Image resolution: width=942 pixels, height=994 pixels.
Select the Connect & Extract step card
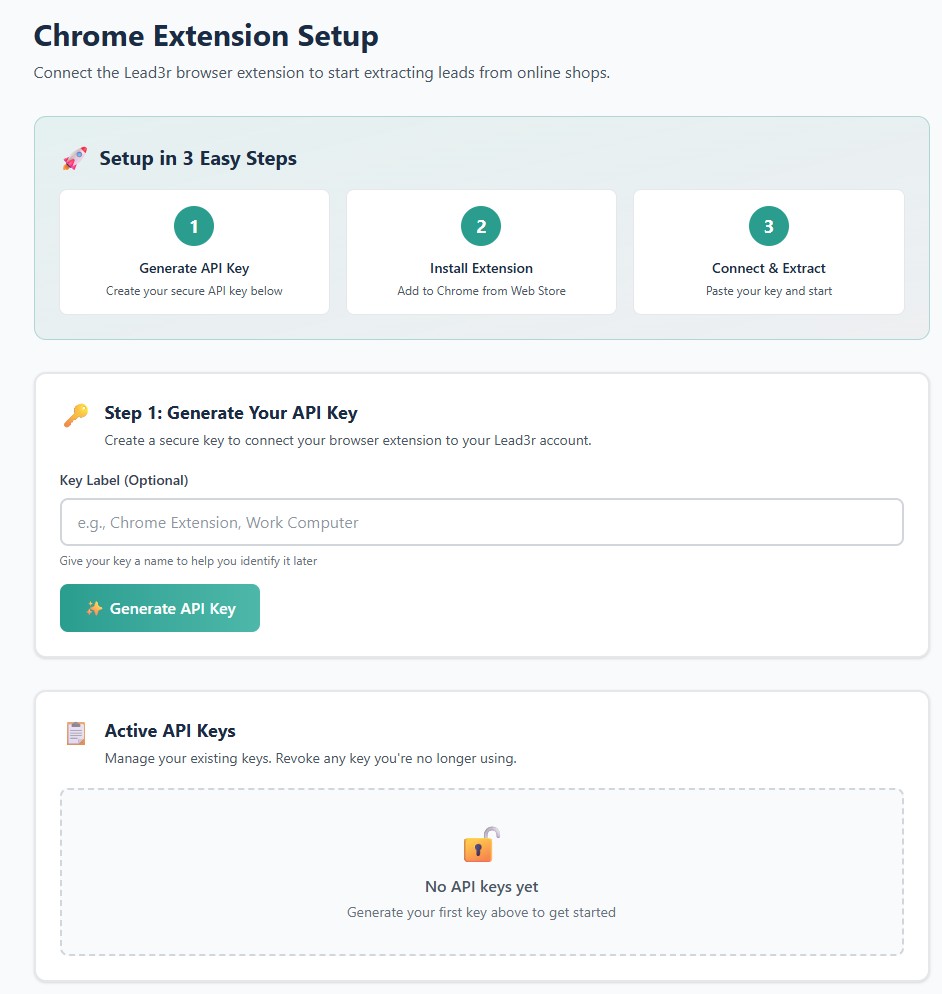tap(768, 252)
